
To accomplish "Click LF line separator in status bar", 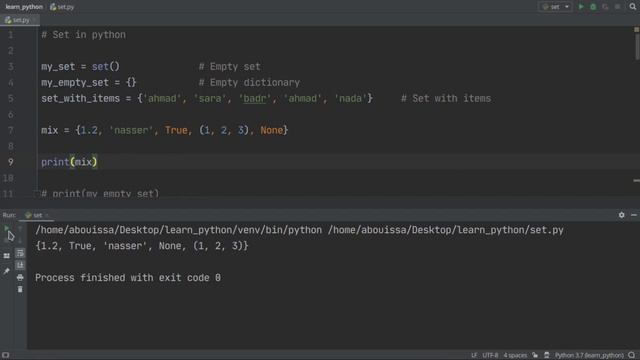I will tap(474, 356).
